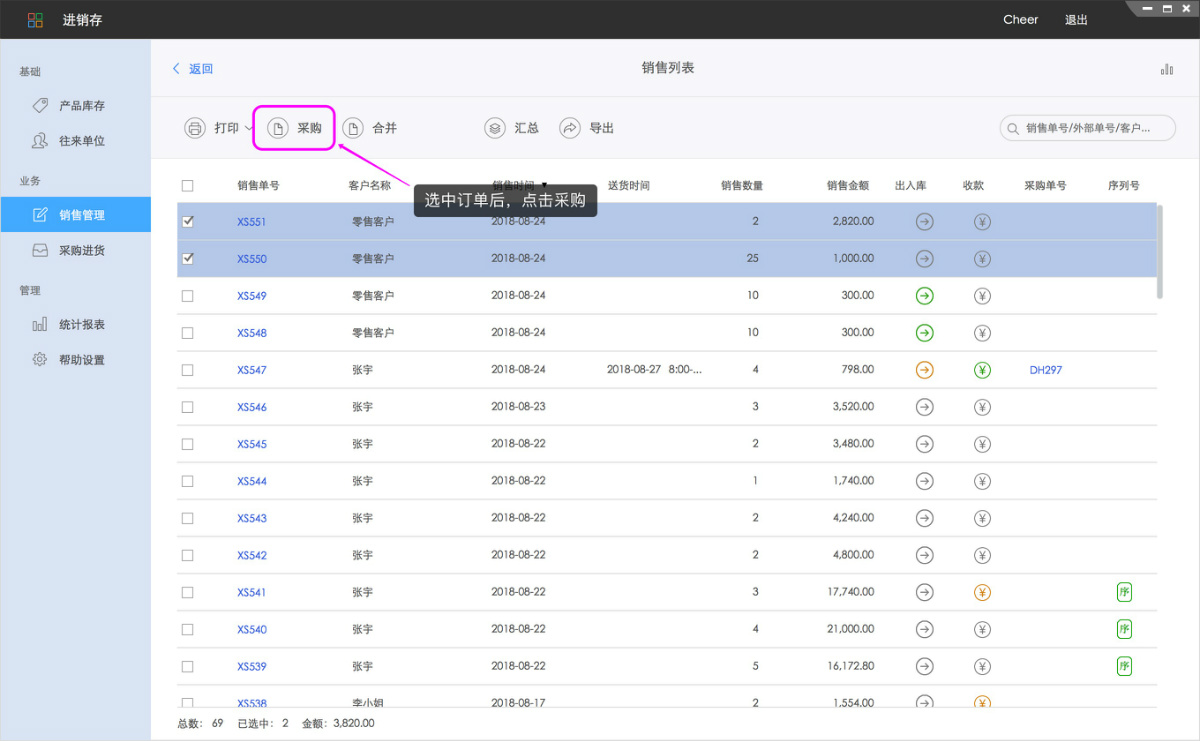Image resolution: width=1200 pixels, height=741 pixels.
Task: Click the 客户名称 column header
Action: (x=369, y=185)
